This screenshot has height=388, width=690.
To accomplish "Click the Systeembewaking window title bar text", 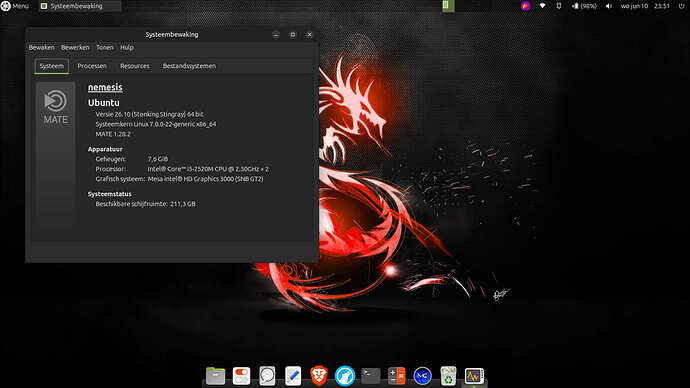I will pos(172,34).
